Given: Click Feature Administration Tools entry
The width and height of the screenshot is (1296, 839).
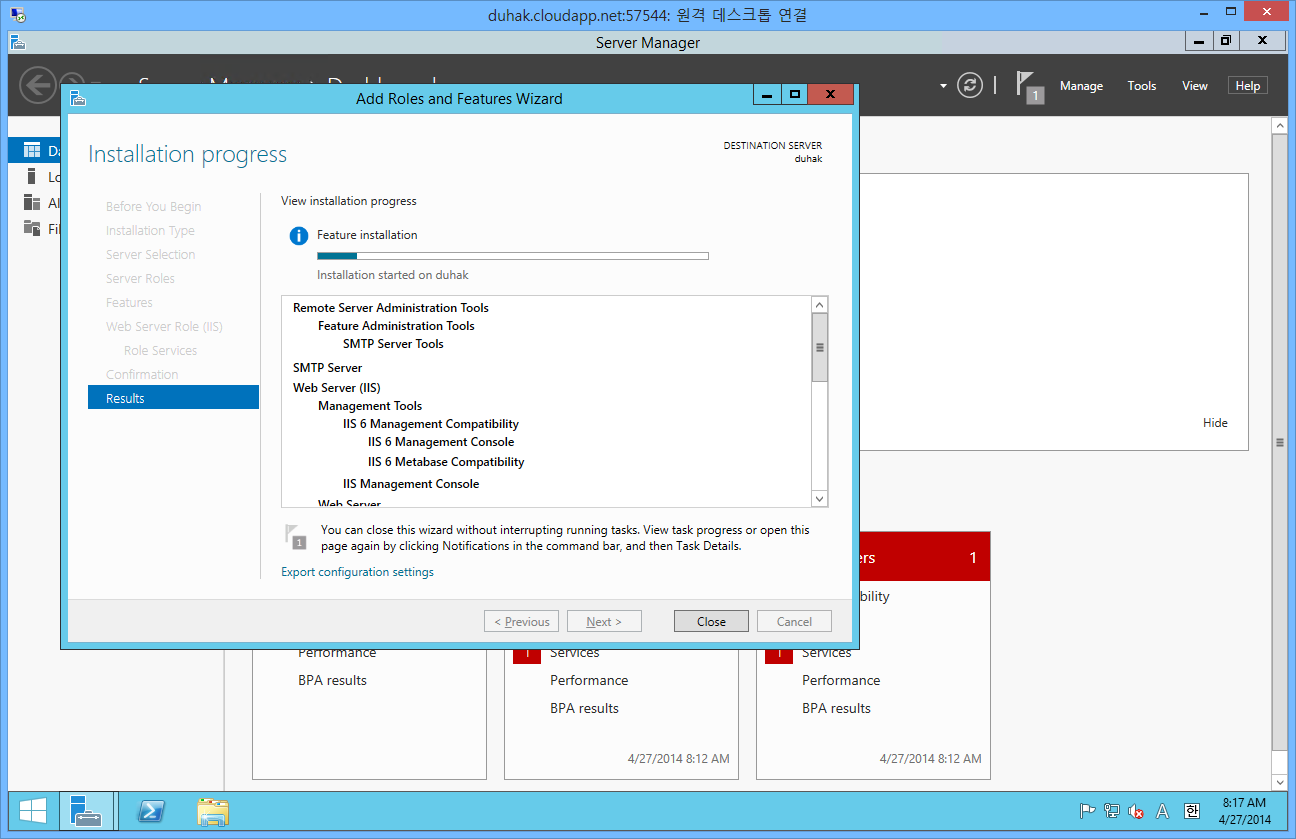Looking at the screenshot, I should click(x=396, y=326).
